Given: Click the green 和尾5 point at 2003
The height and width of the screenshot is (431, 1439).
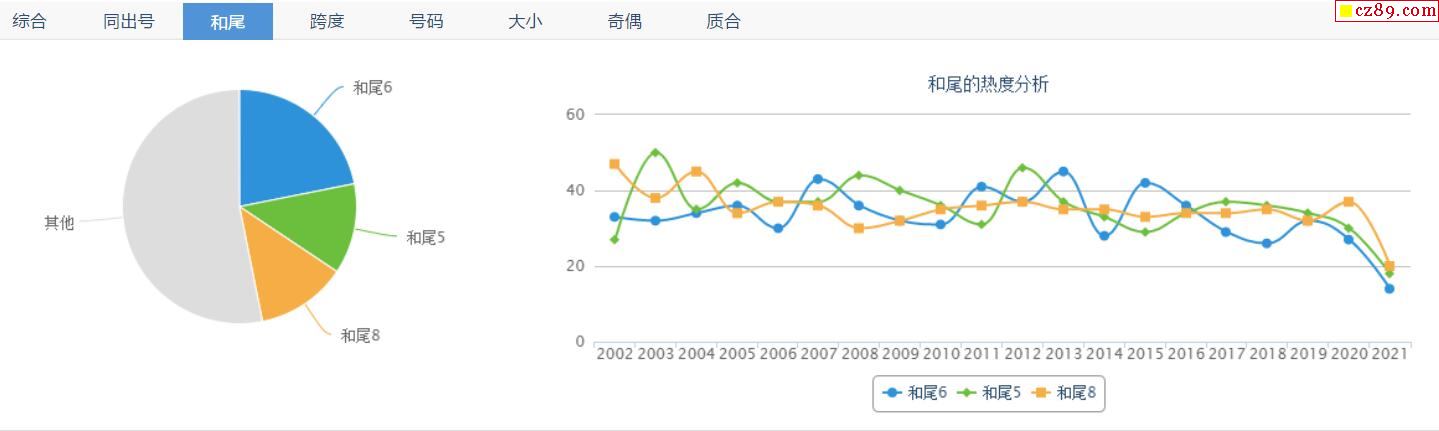Looking at the screenshot, I should point(655,152).
